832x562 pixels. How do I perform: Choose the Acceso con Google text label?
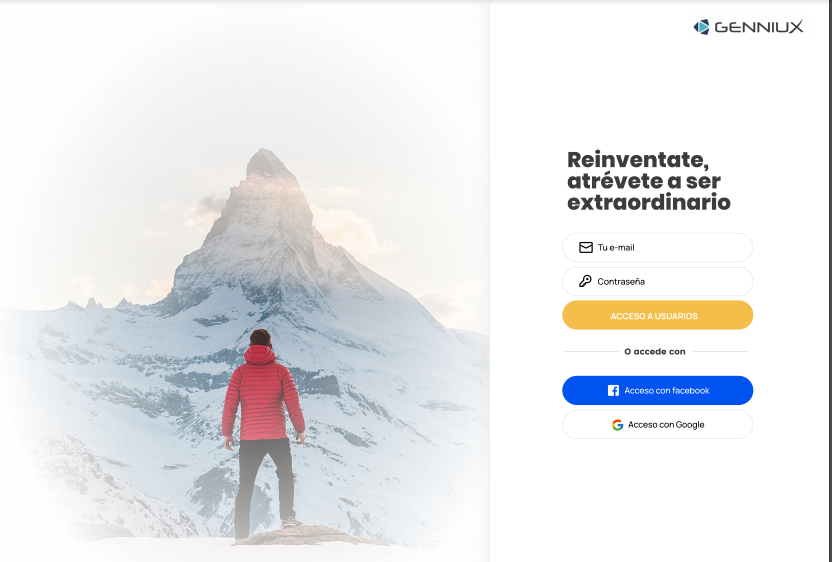tap(666, 425)
